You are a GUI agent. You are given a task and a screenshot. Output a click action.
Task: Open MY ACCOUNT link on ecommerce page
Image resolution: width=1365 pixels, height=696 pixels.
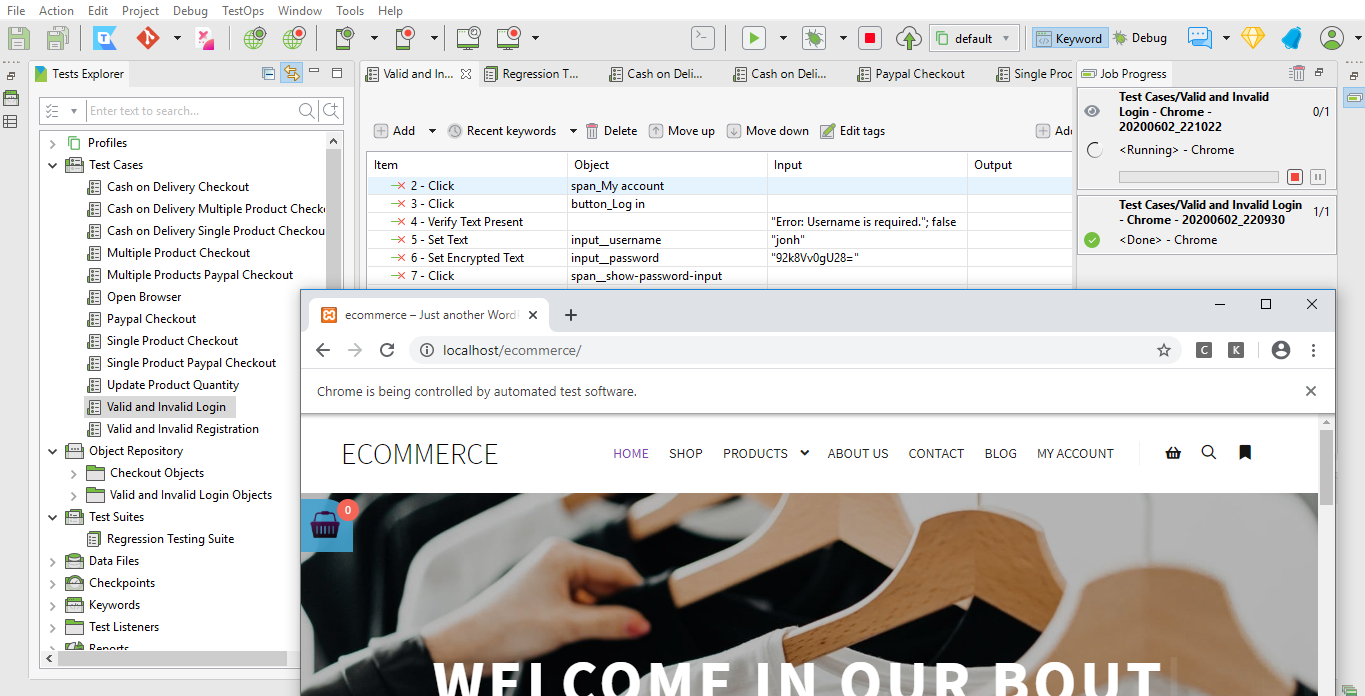click(x=1075, y=454)
